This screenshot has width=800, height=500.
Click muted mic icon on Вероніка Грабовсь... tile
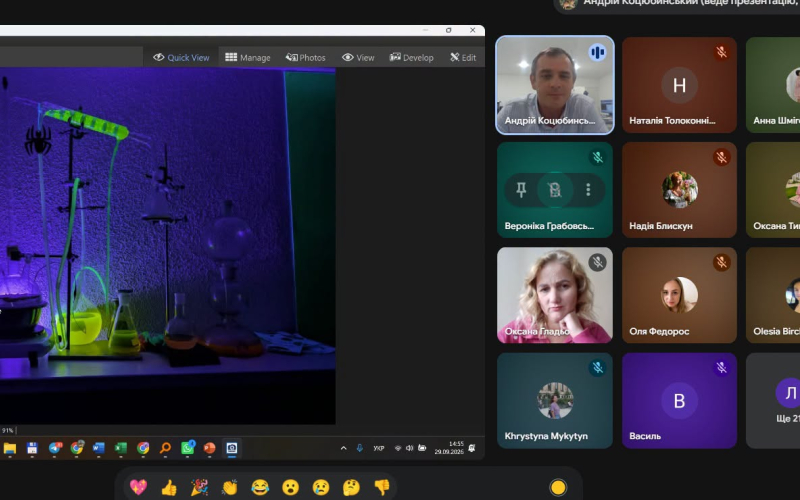pos(597,157)
